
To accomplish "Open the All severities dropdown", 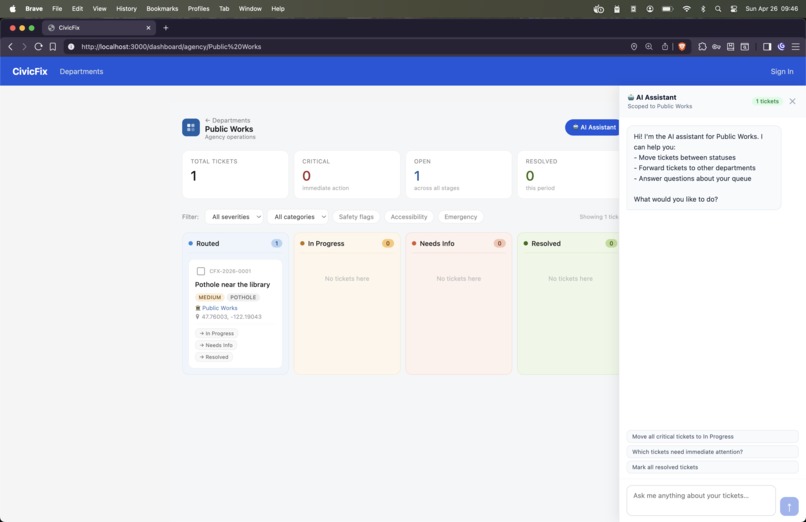I will pyautogui.click(x=236, y=217).
